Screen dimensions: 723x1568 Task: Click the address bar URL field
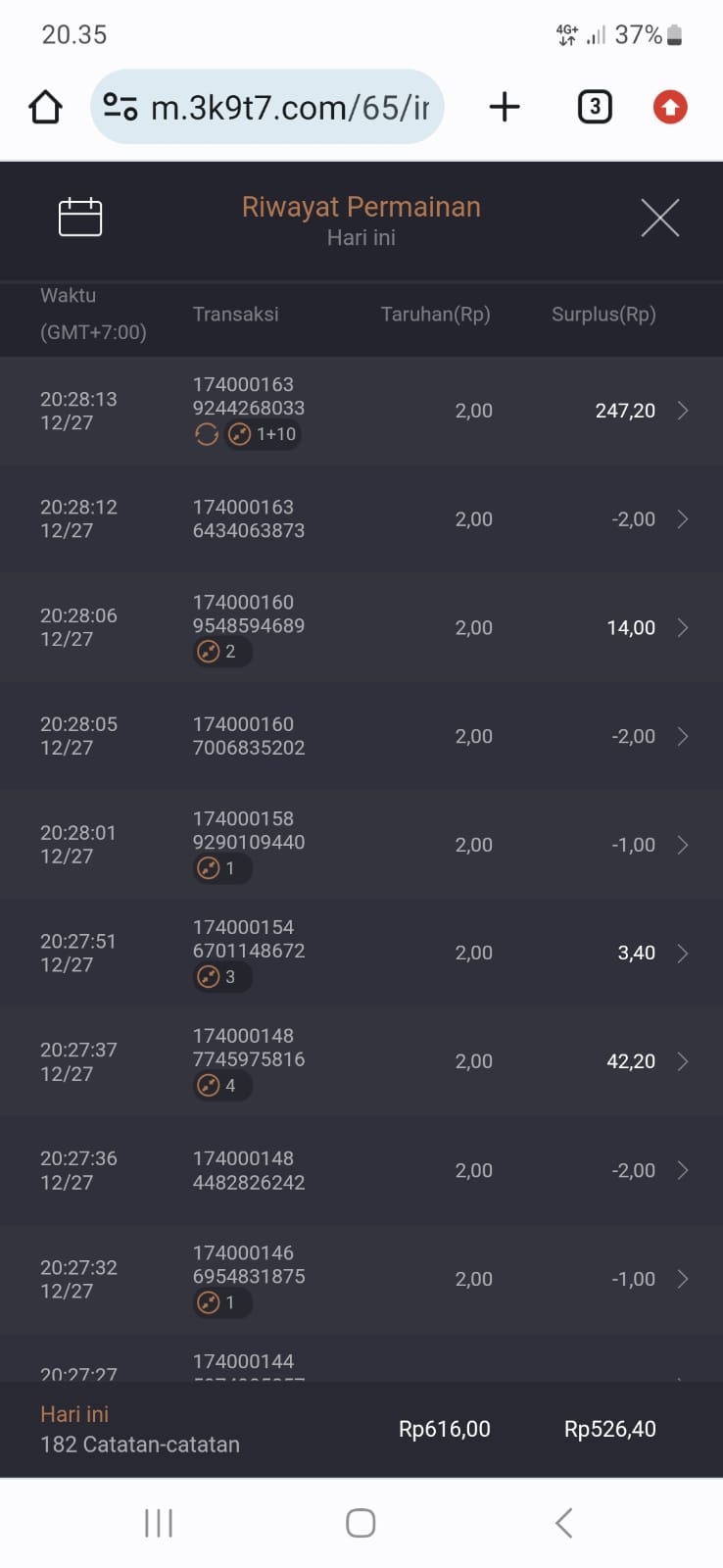[289, 107]
